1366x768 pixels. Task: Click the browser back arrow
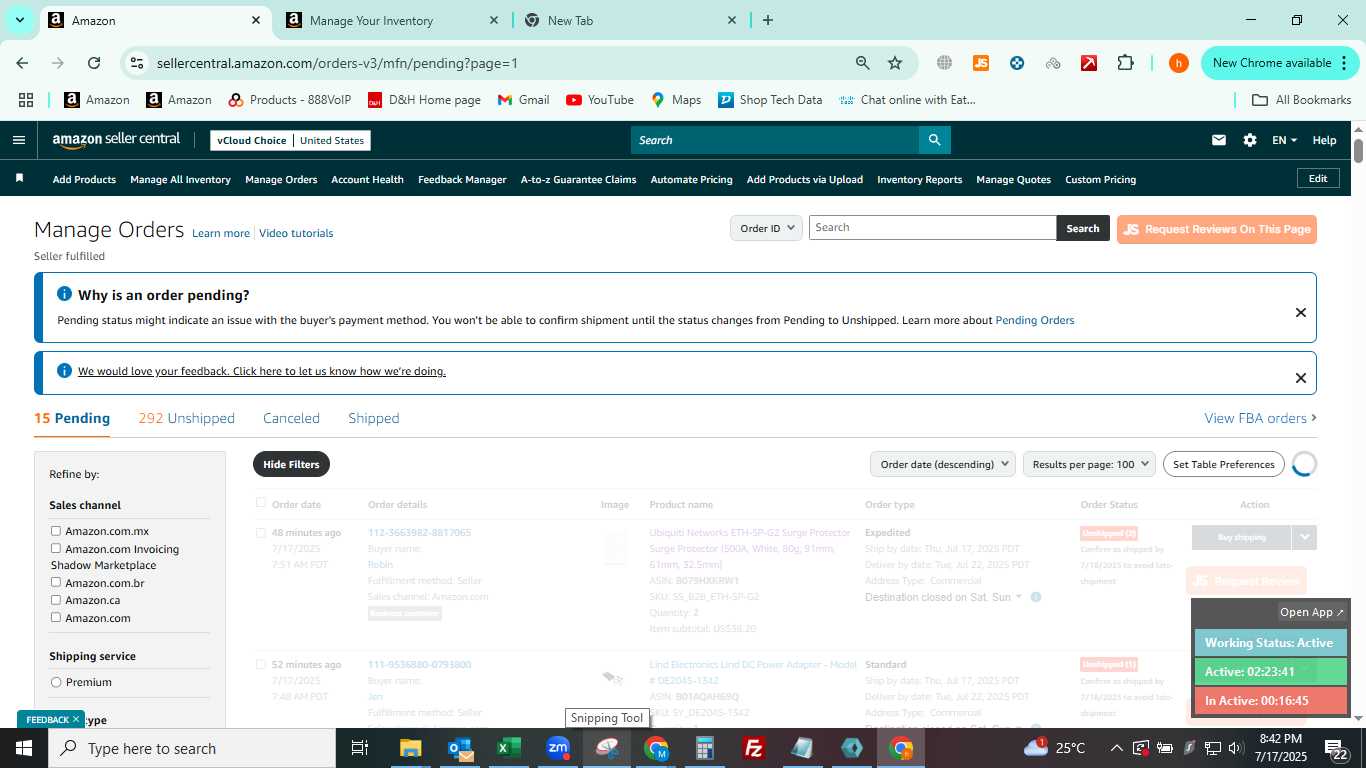[22, 63]
